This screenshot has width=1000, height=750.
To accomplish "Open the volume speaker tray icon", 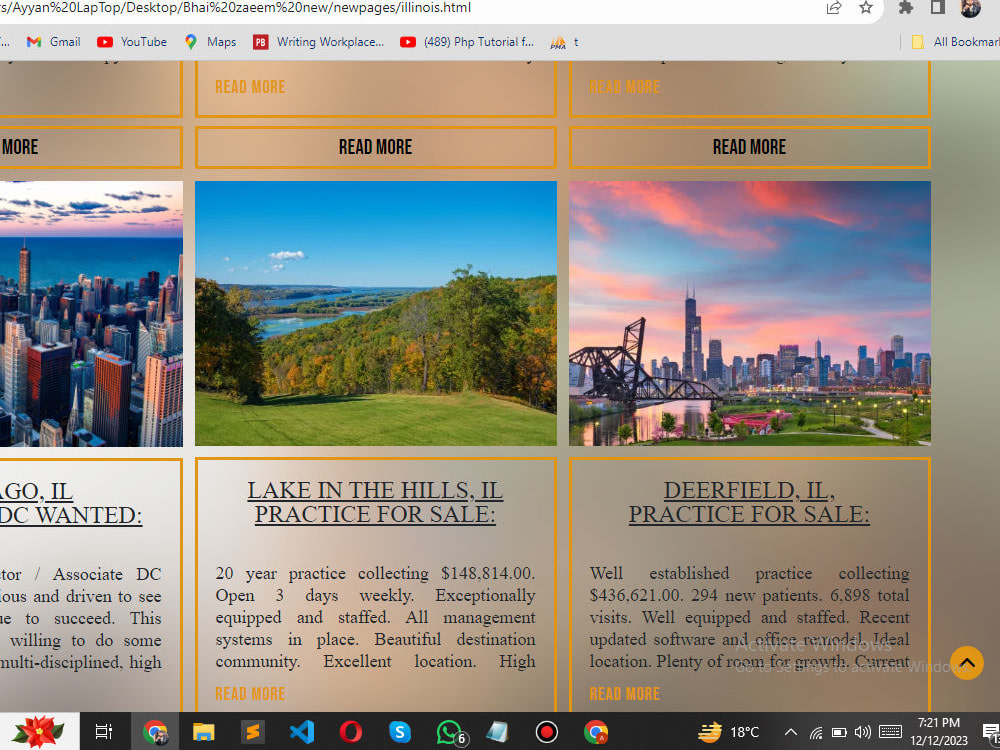I will (863, 732).
